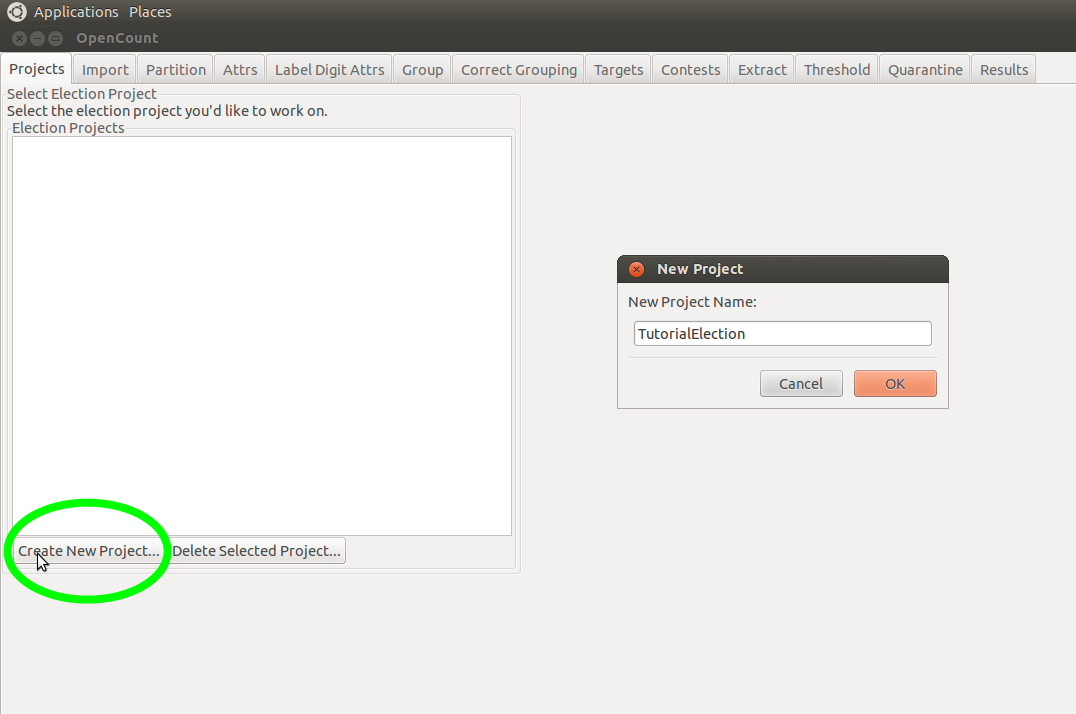Open the Applications menu
The height and width of the screenshot is (714, 1076).
point(76,12)
